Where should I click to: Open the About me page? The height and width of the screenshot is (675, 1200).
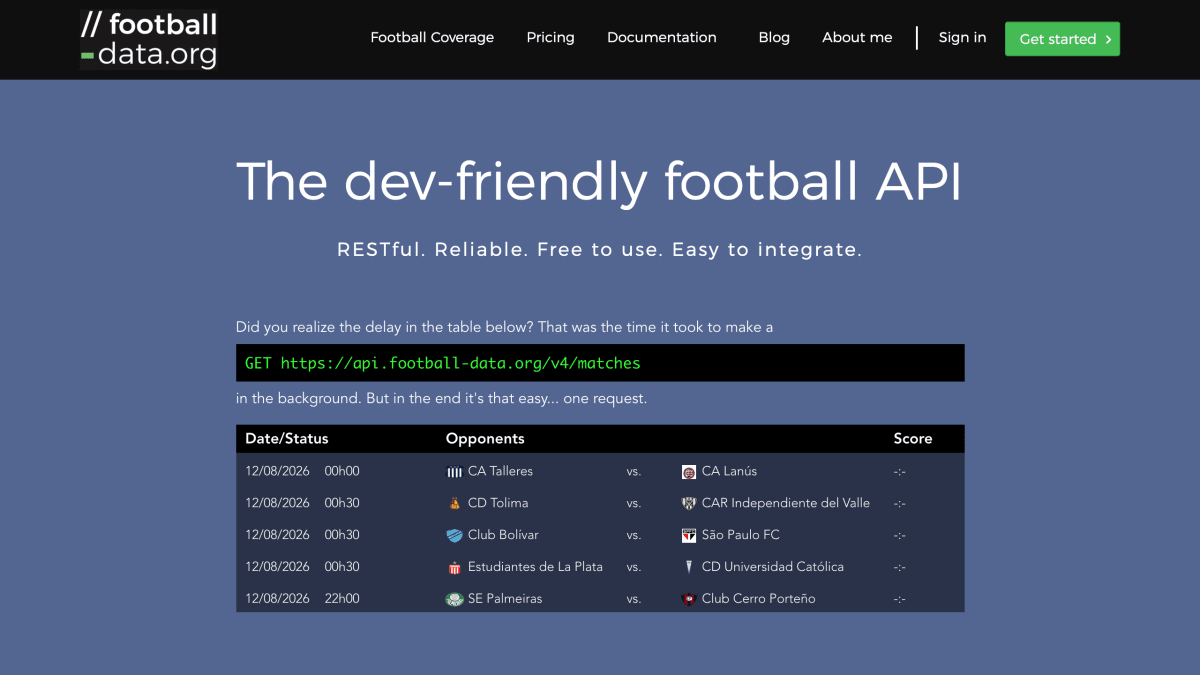[857, 38]
